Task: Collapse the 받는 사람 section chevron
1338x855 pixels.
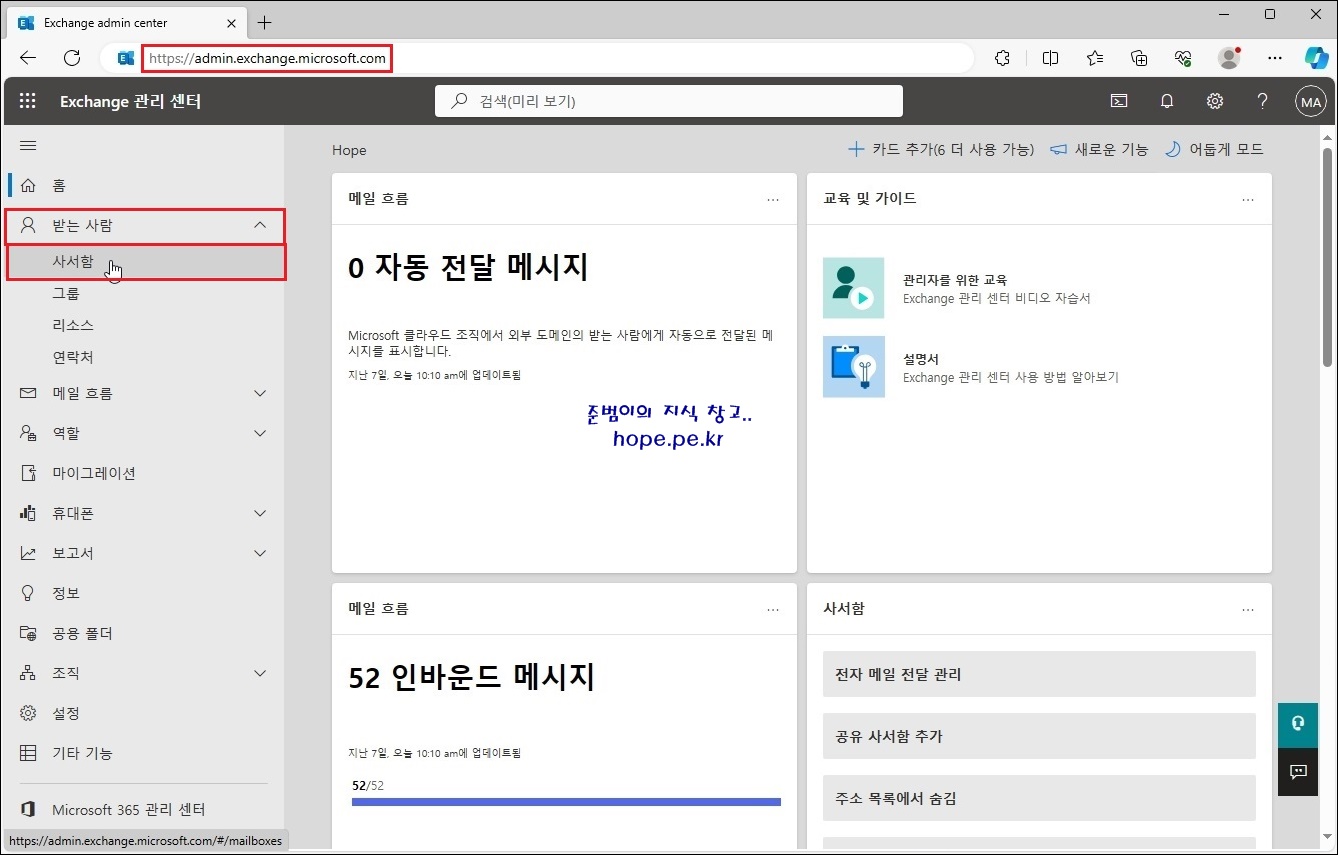Action: 260,226
